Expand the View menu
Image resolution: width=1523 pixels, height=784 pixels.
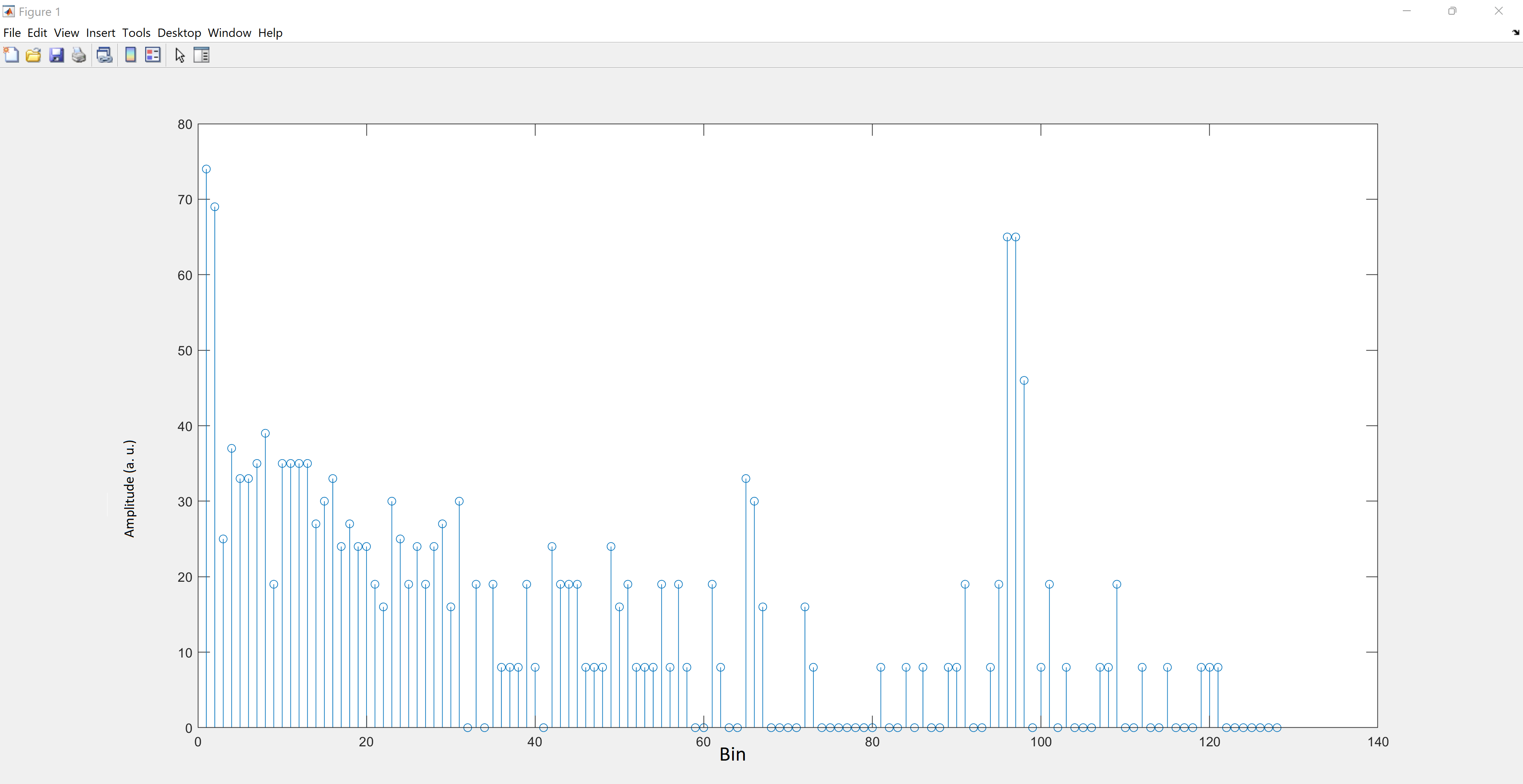[x=66, y=33]
